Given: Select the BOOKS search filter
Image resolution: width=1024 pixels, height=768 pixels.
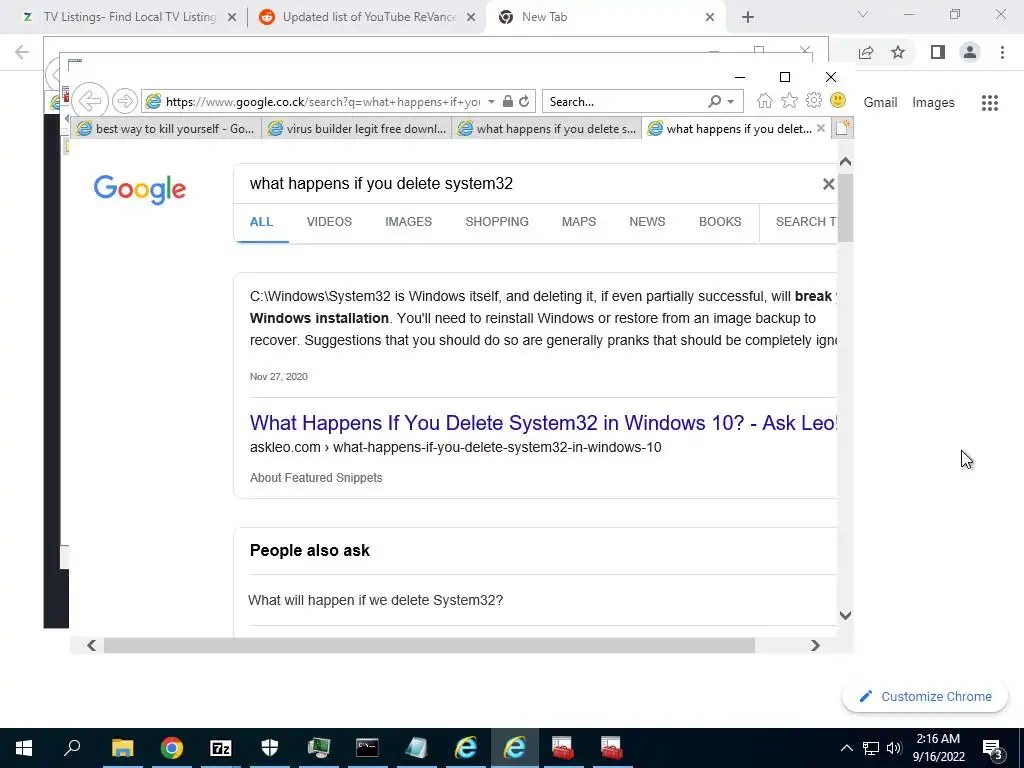Looking at the screenshot, I should pyautogui.click(x=720, y=221).
